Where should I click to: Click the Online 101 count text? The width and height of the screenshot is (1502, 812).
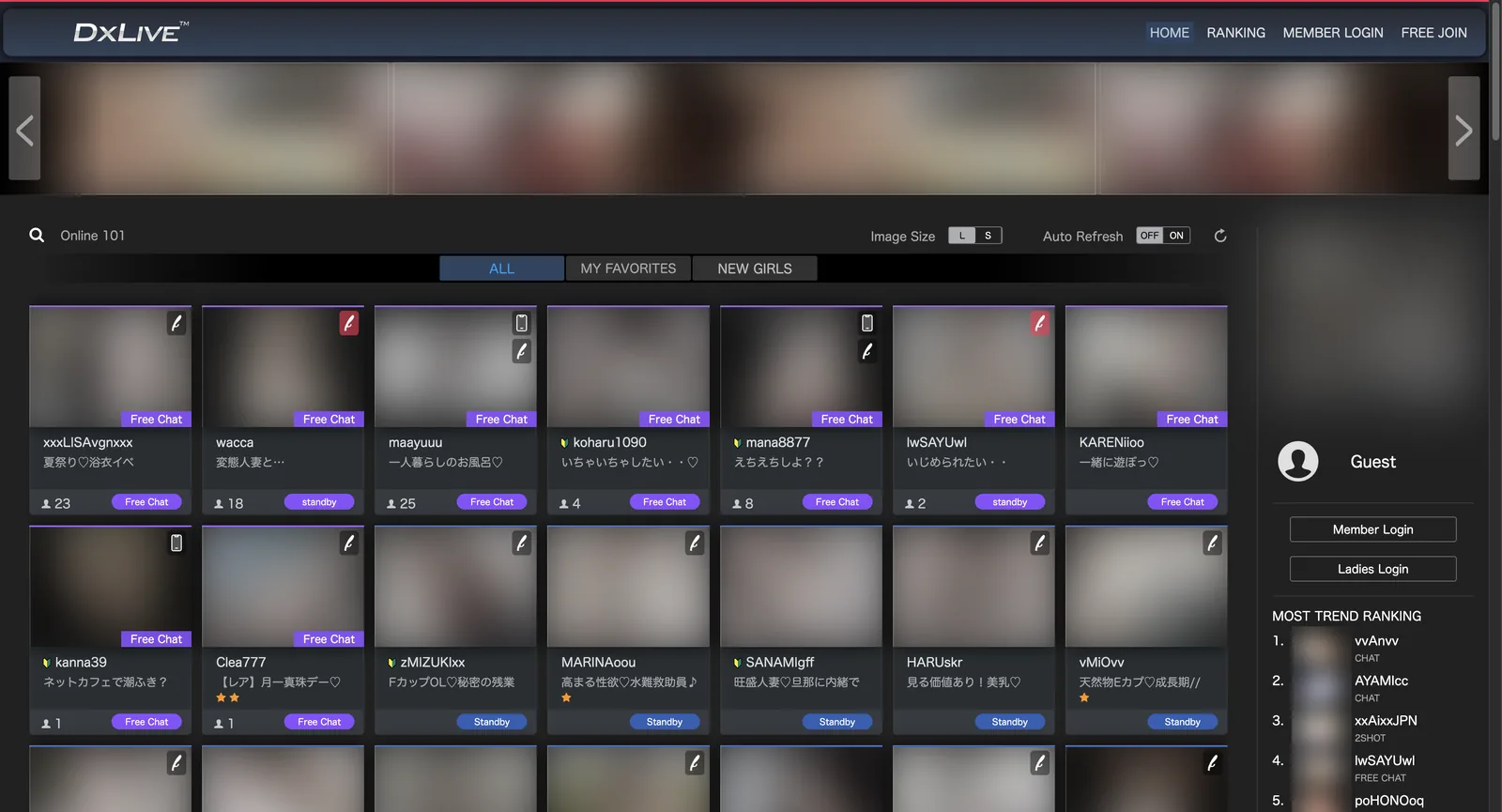92,236
